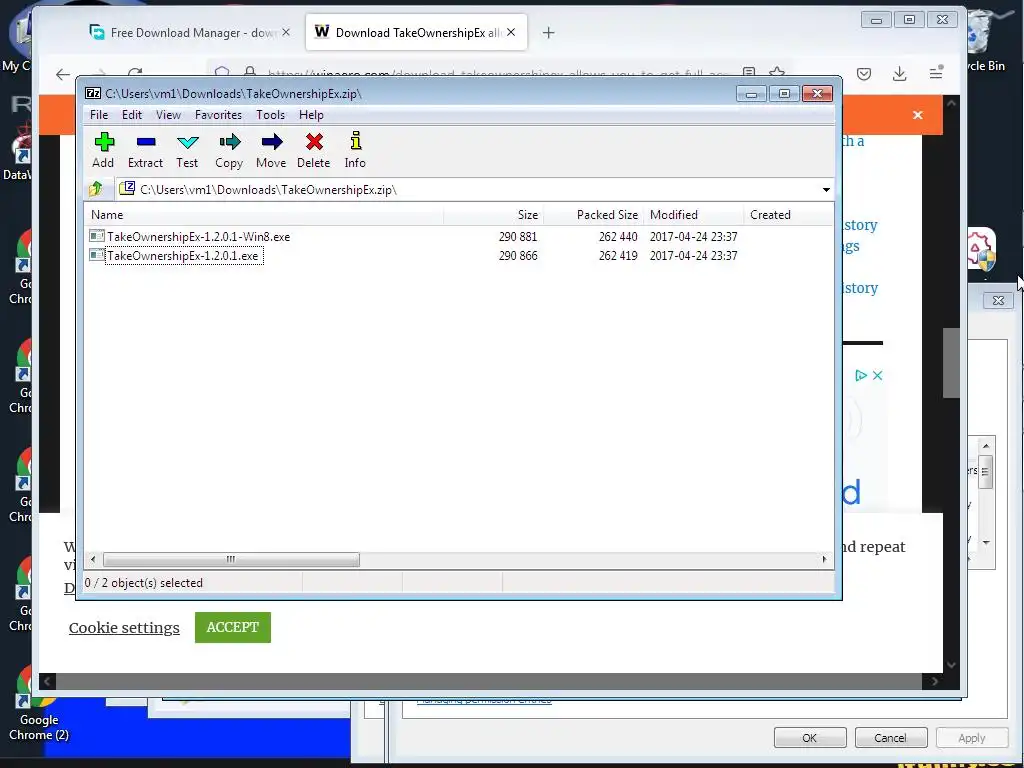Click the browser page scroll-down arrow
1024x768 pixels.
pyautogui.click(x=952, y=665)
